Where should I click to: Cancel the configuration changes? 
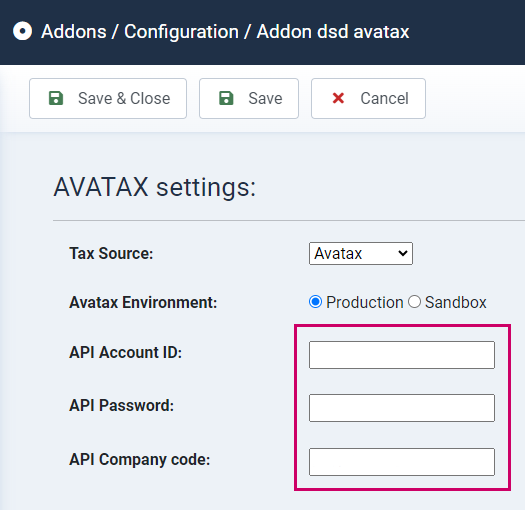368,98
